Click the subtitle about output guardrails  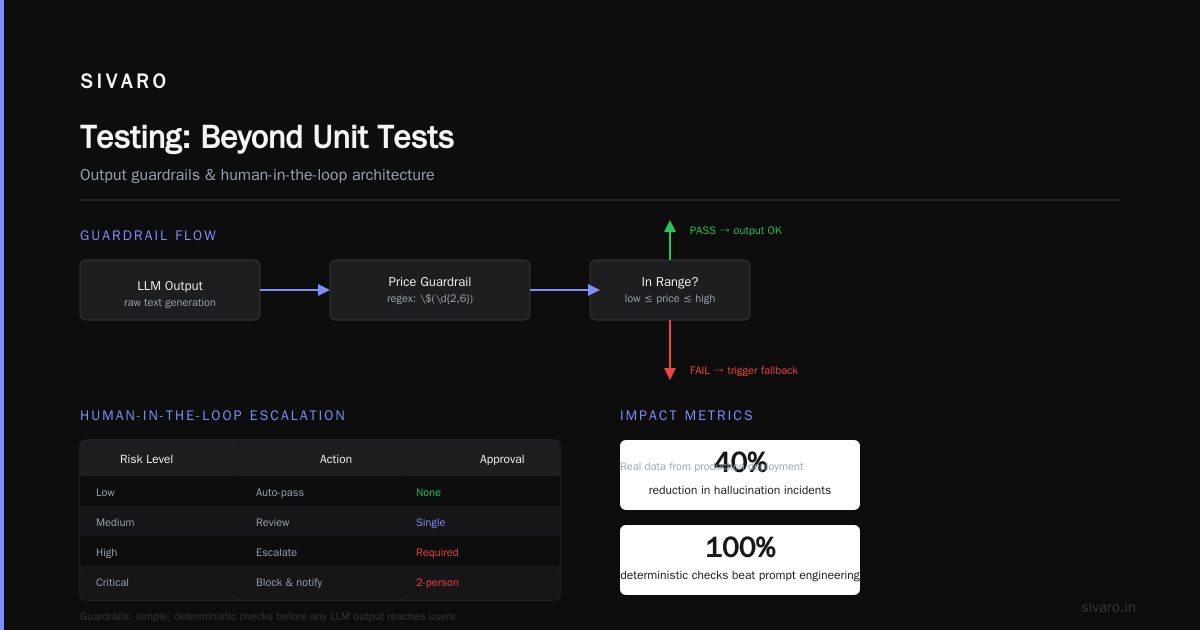[257, 175]
